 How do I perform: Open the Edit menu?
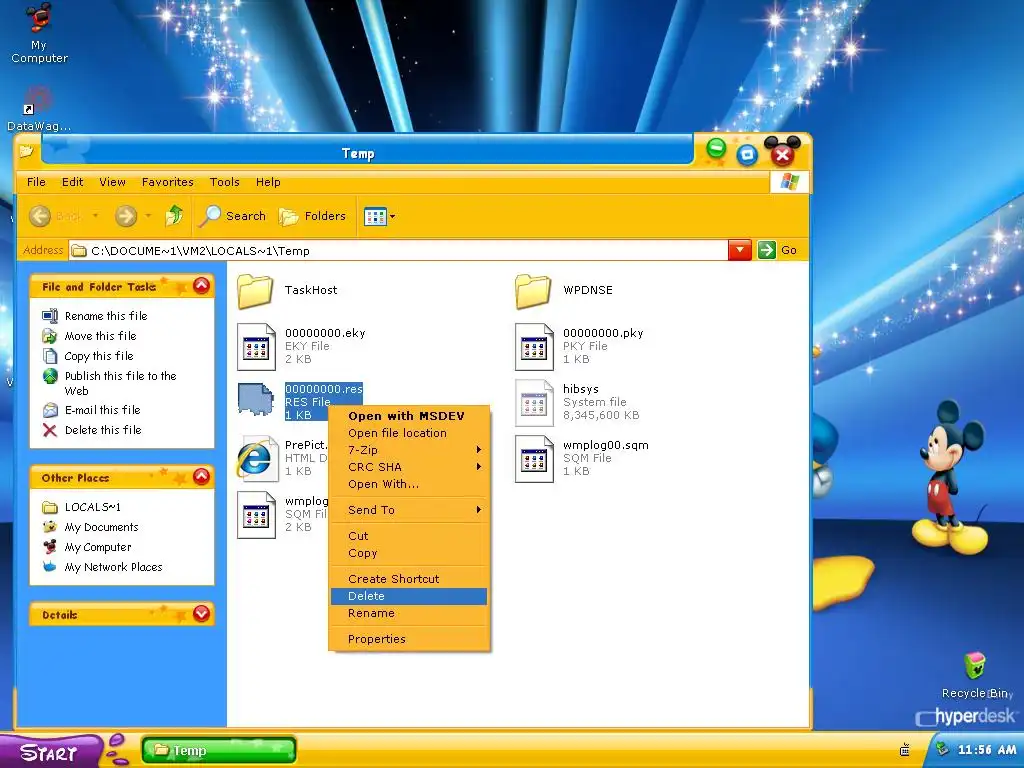pos(72,182)
